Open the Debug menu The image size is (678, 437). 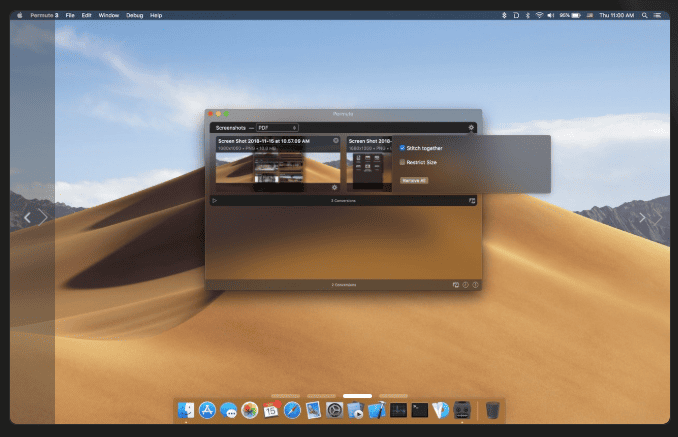click(134, 15)
